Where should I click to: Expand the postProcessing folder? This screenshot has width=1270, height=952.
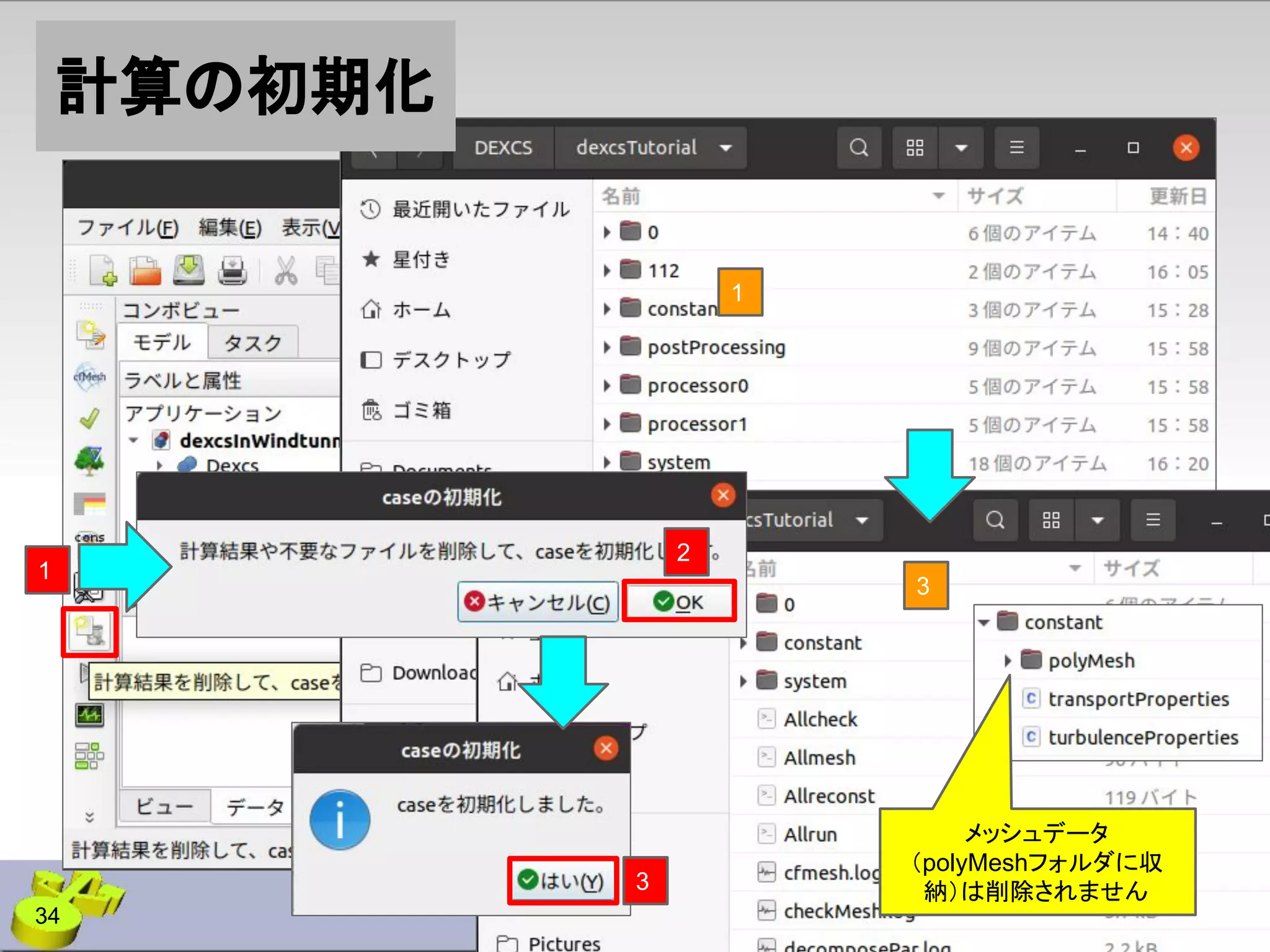pyautogui.click(x=607, y=347)
